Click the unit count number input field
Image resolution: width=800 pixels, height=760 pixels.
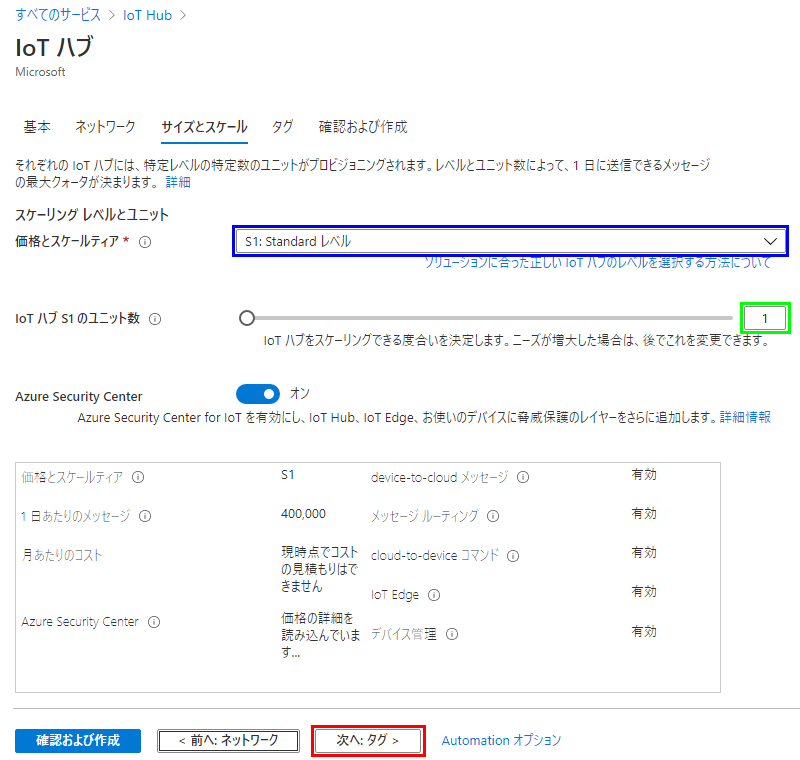click(x=765, y=319)
